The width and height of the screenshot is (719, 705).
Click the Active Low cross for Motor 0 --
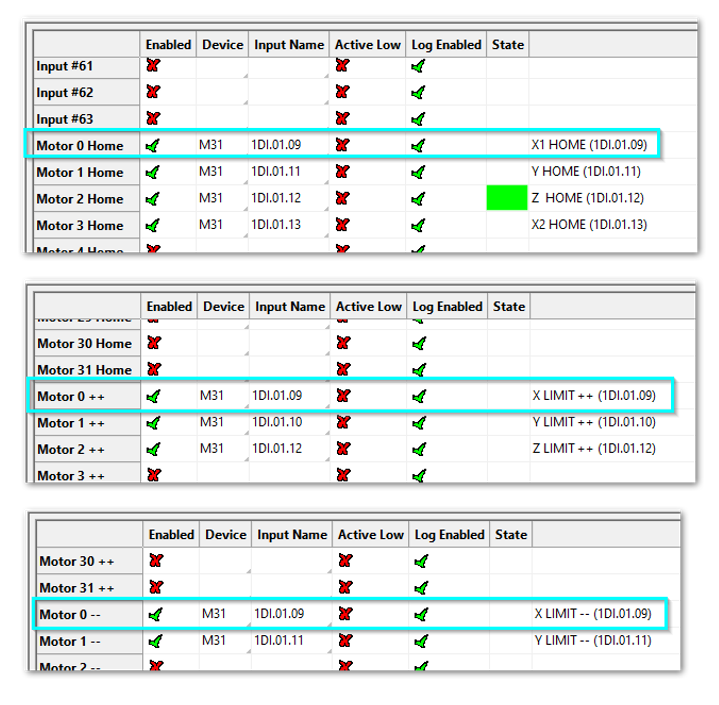point(345,614)
